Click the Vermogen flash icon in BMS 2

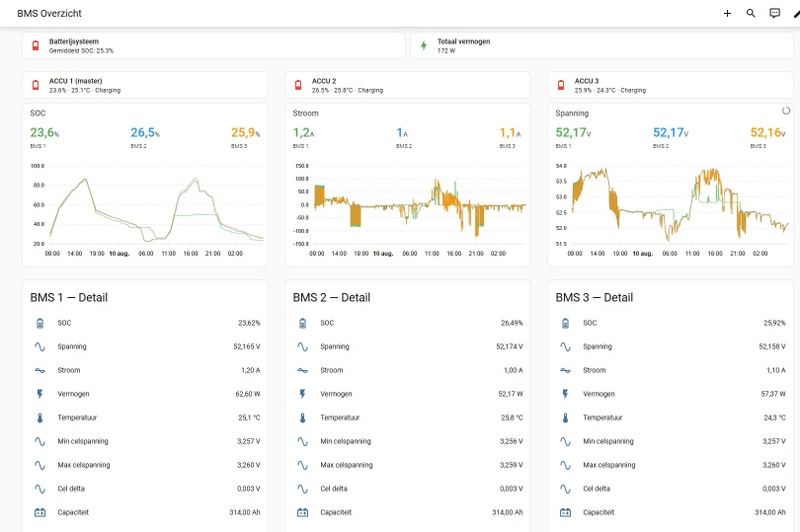point(303,394)
